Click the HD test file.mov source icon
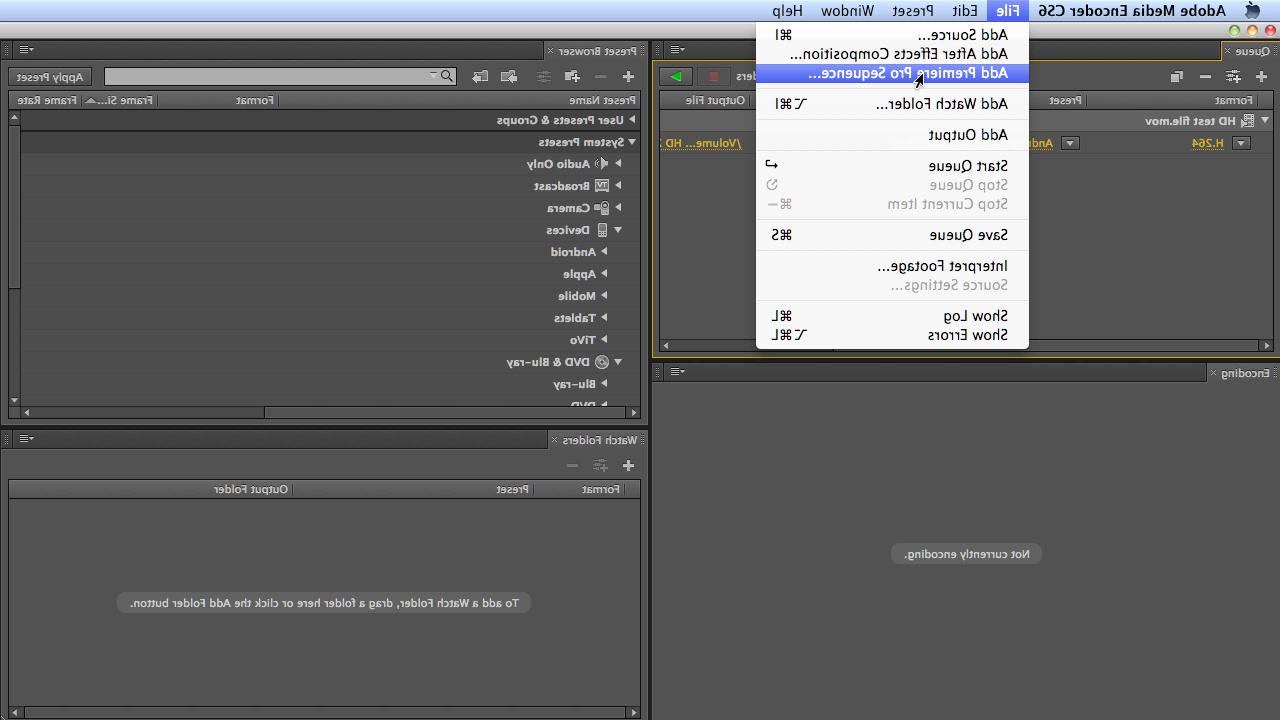Image resolution: width=1280 pixels, height=720 pixels. pyautogui.click(x=1247, y=121)
